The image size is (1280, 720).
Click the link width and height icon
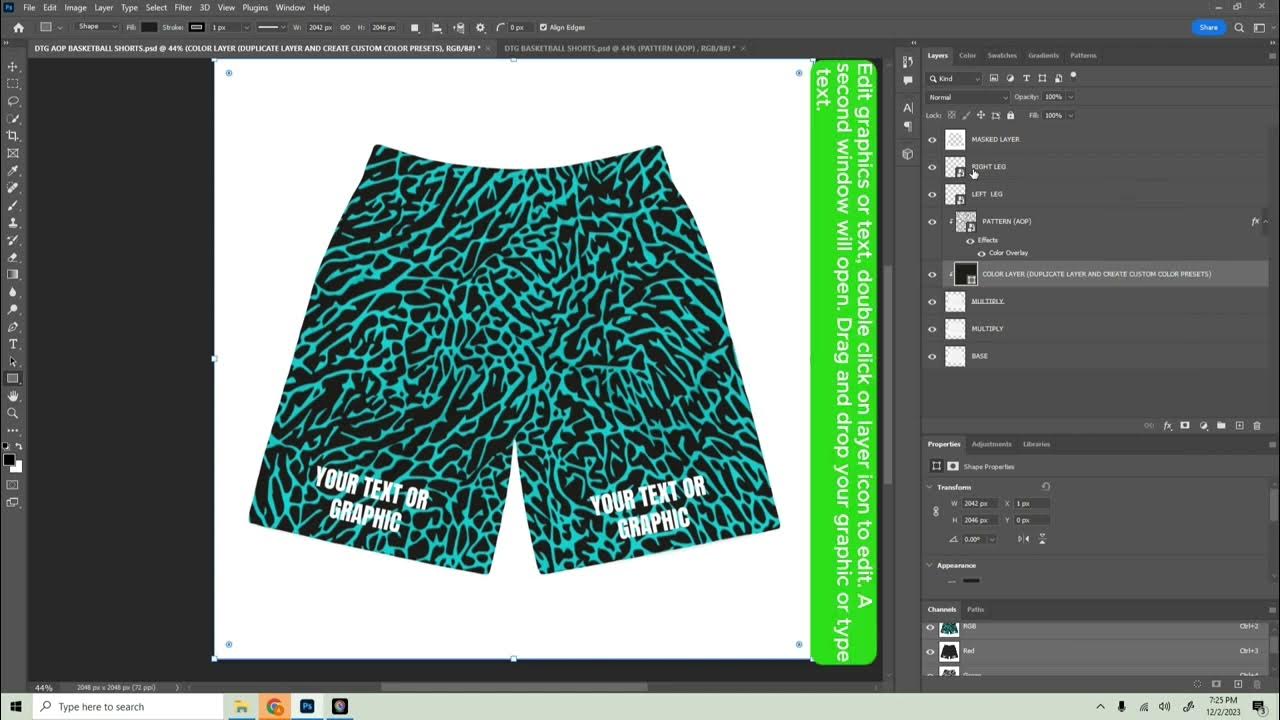click(345, 27)
